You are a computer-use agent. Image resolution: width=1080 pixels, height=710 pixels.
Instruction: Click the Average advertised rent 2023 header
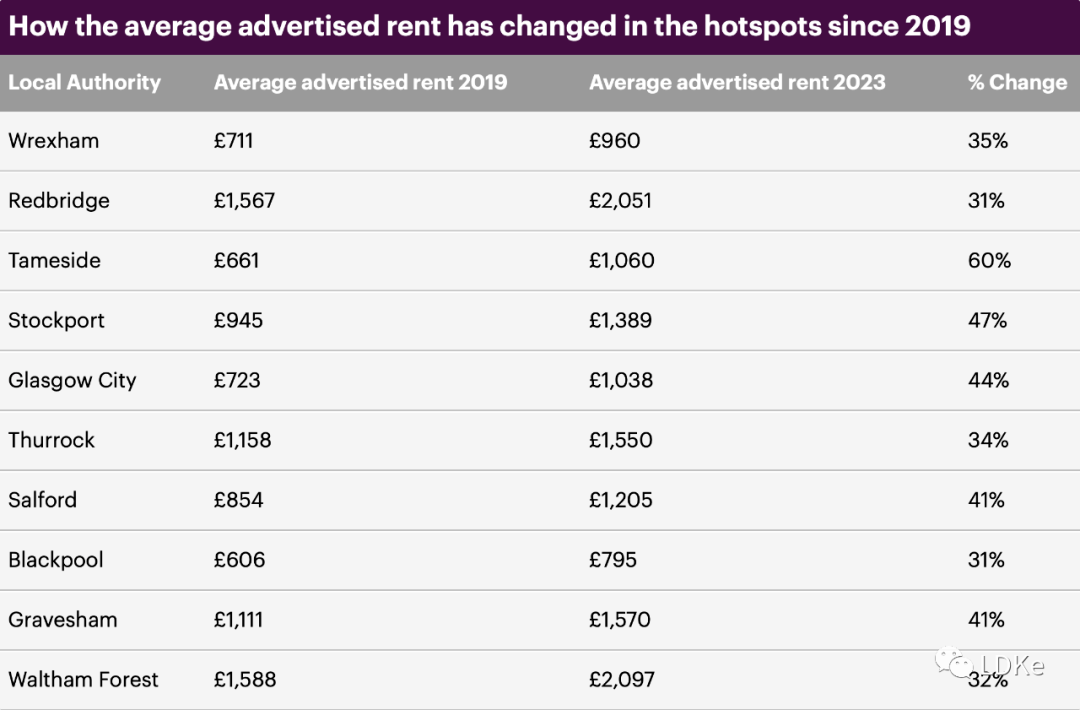point(737,83)
